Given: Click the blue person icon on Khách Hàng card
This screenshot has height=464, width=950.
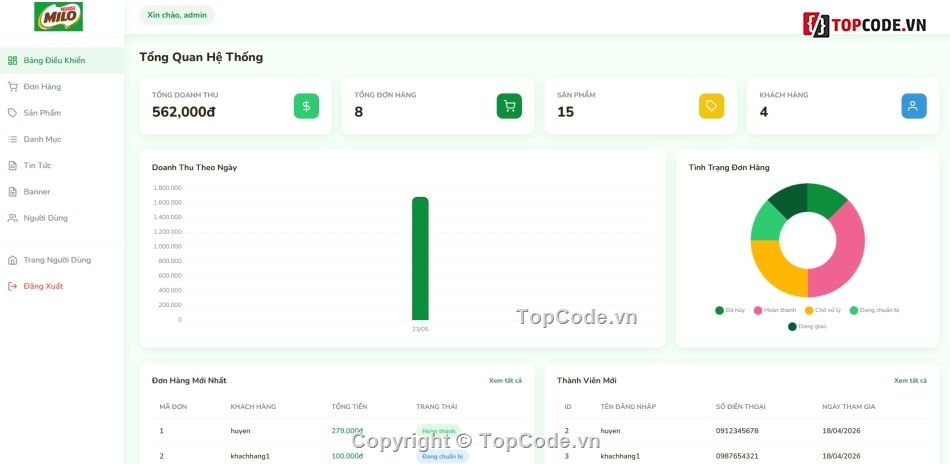Looking at the screenshot, I should pos(914,106).
